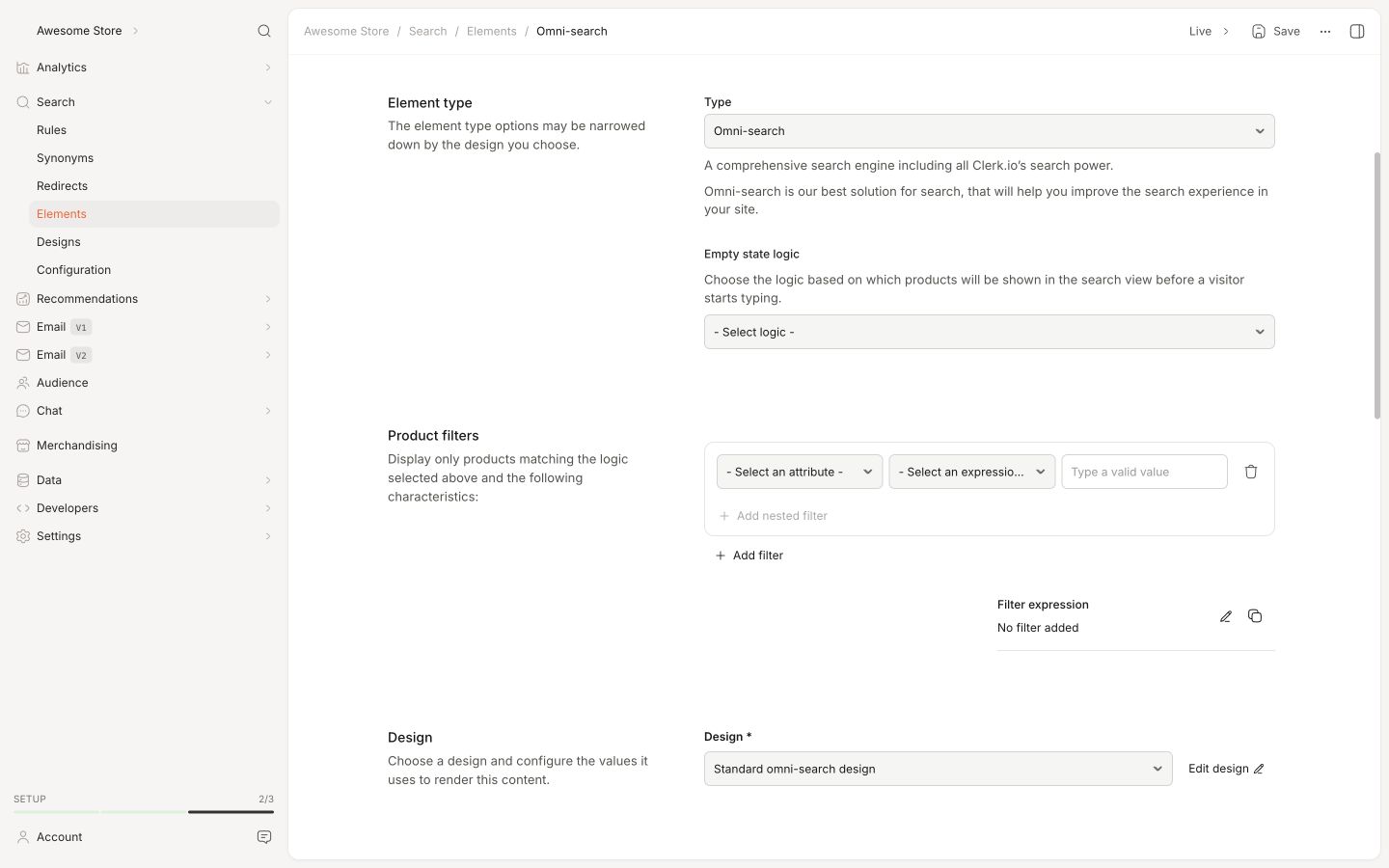Open Rules under Search
The image size is (1389, 868).
51,130
